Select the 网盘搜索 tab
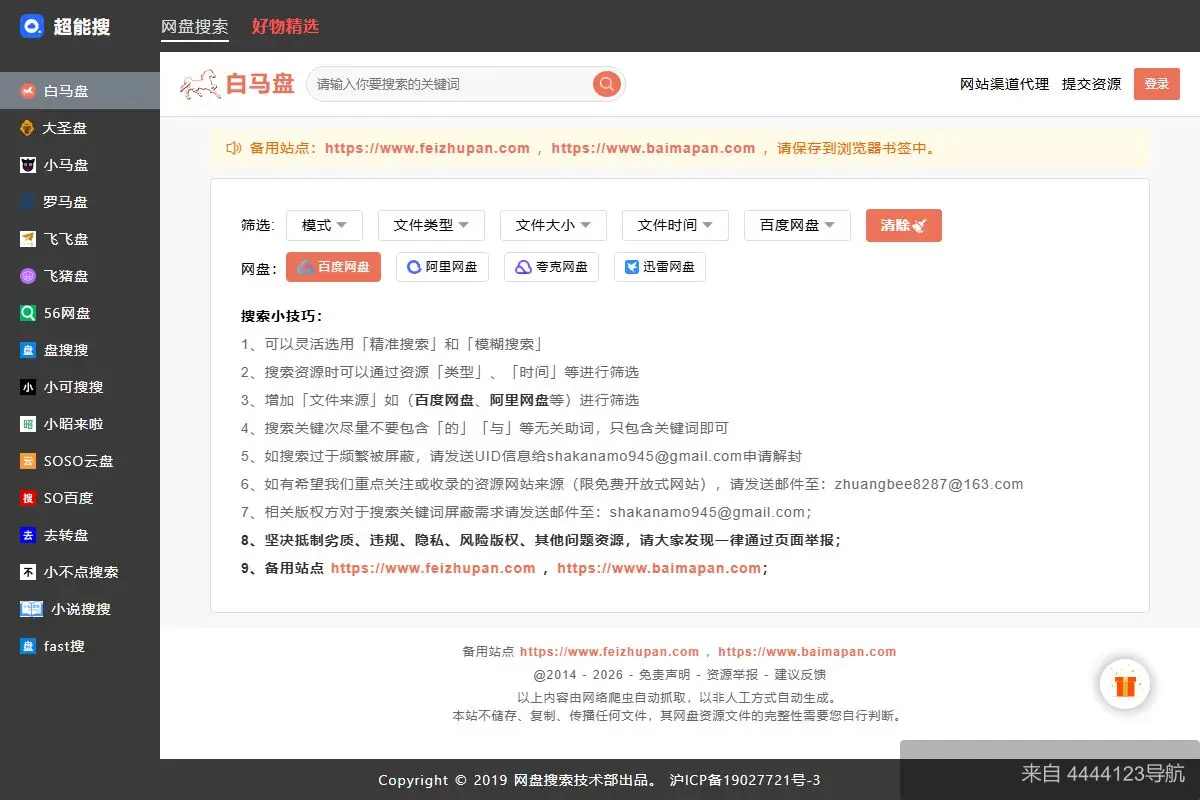This screenshot has width=1200, height=800. point(194,27)
